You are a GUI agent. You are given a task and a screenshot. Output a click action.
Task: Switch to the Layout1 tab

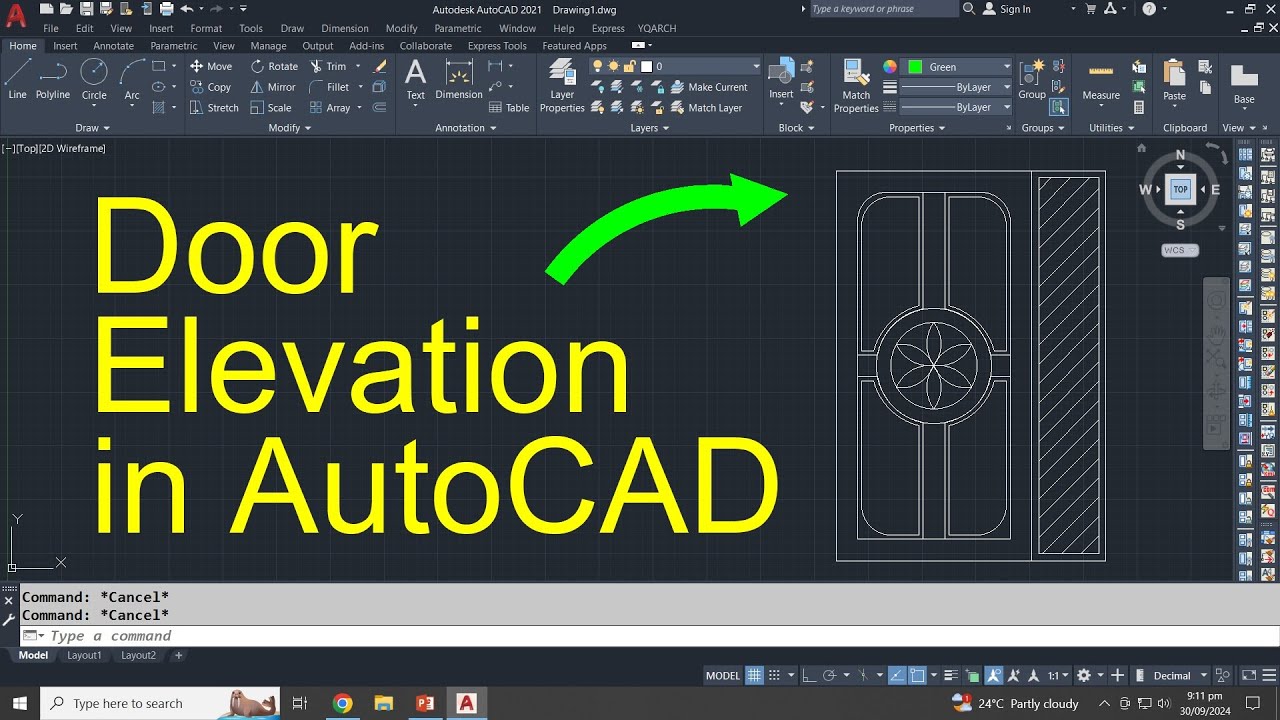click(84, 656)
